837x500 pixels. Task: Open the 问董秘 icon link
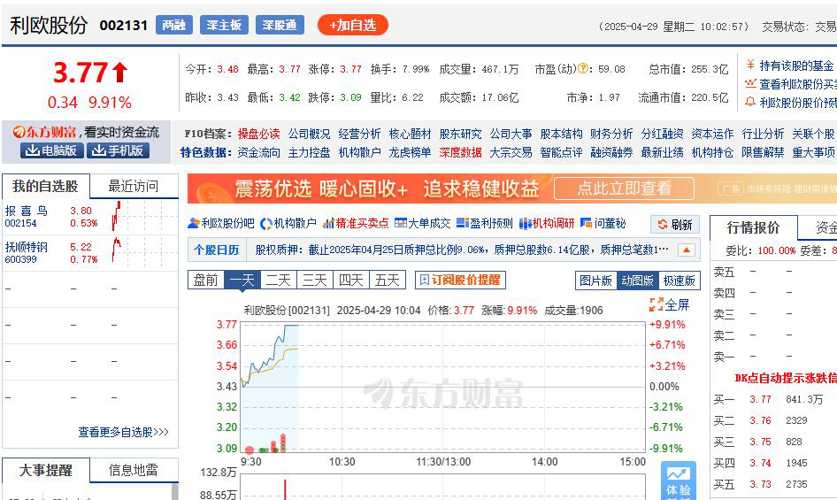click(603, 224)
